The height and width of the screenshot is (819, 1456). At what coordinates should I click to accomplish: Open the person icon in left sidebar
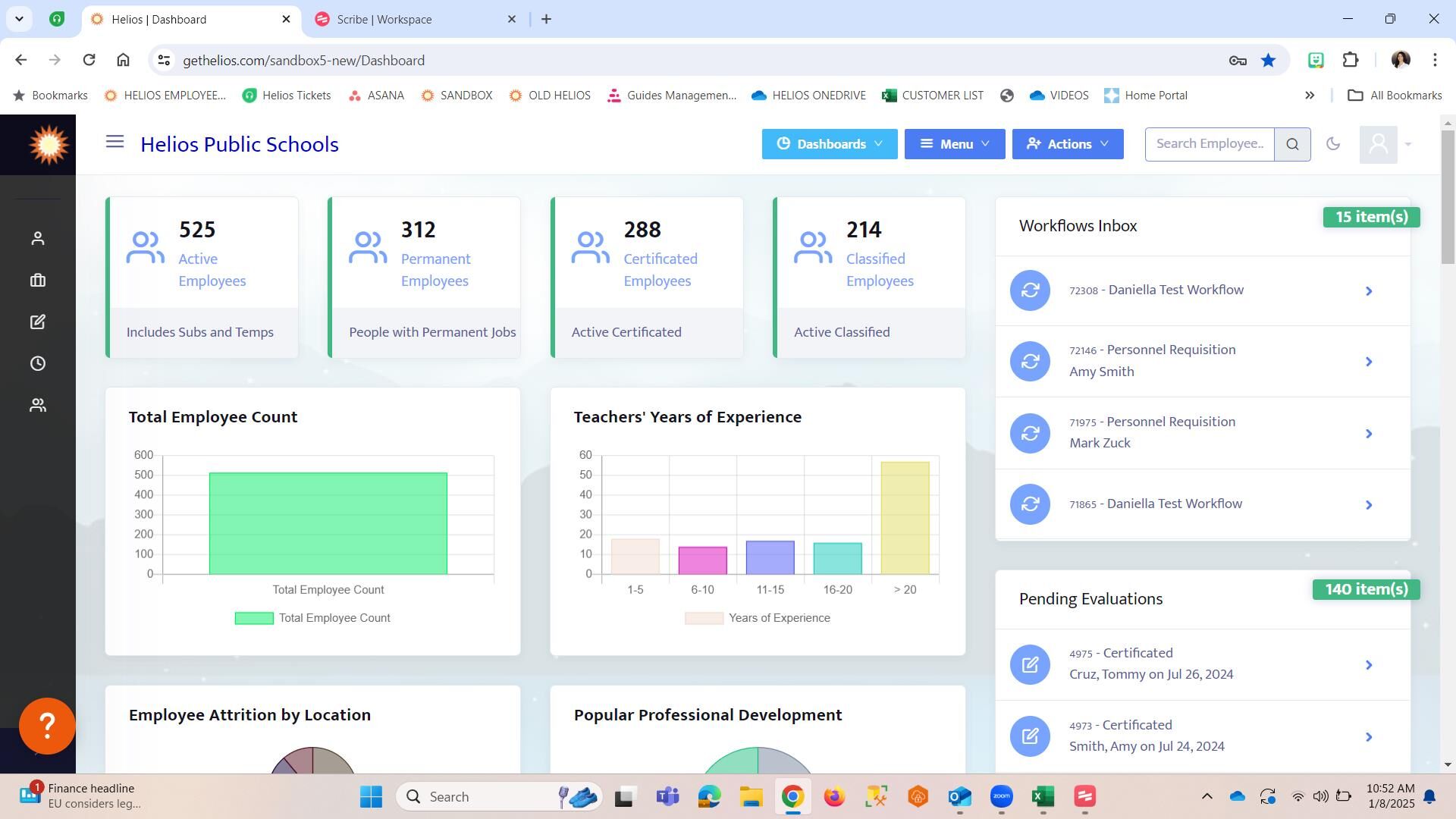pos(37,239)
